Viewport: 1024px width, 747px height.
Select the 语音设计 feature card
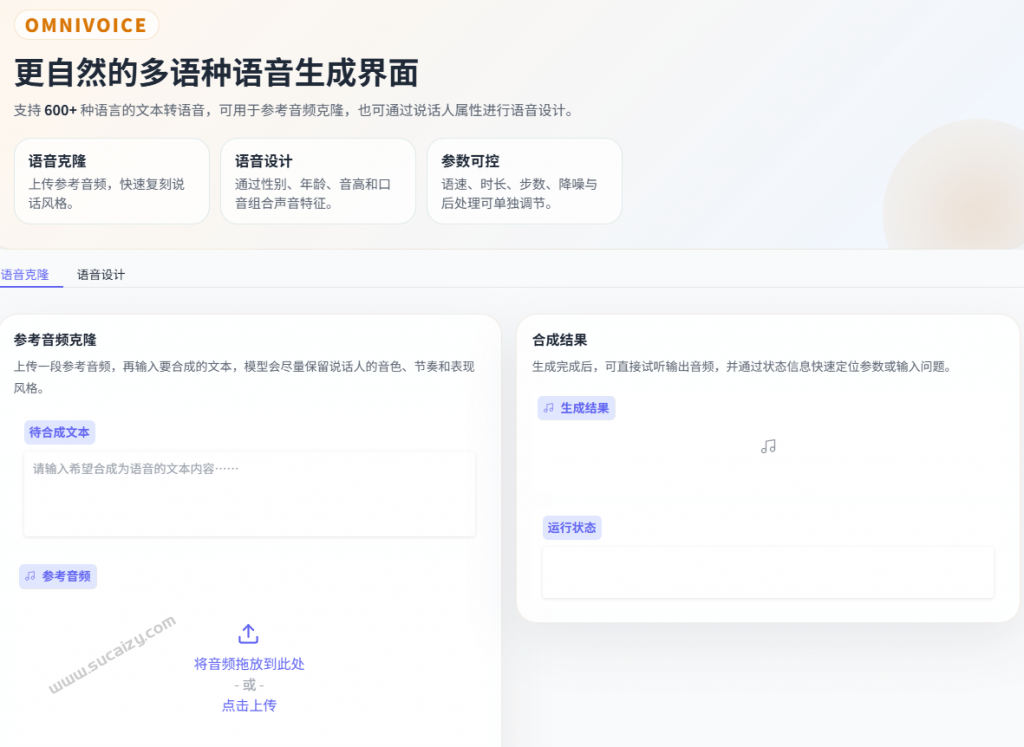[318, 181]
